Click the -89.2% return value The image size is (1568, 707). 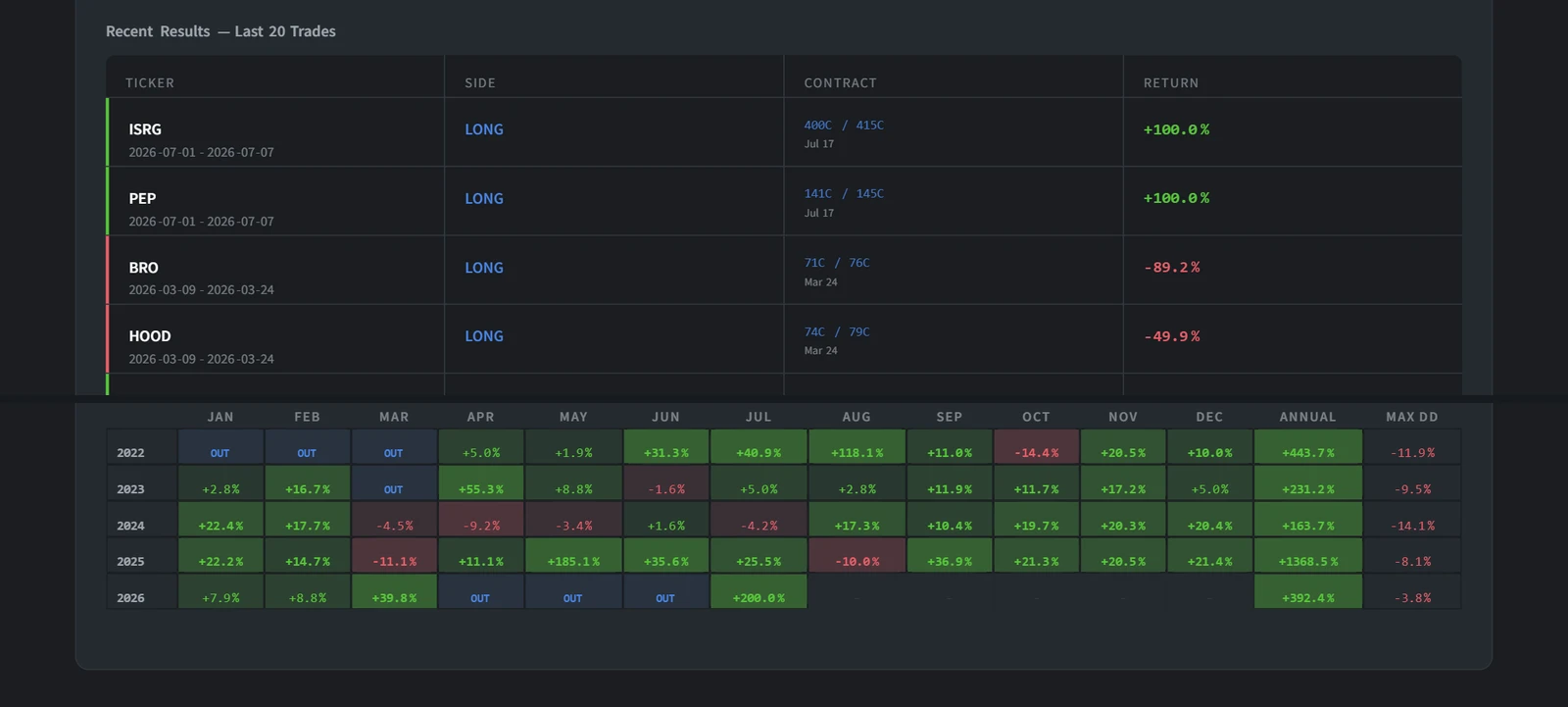pos(1172,268)
